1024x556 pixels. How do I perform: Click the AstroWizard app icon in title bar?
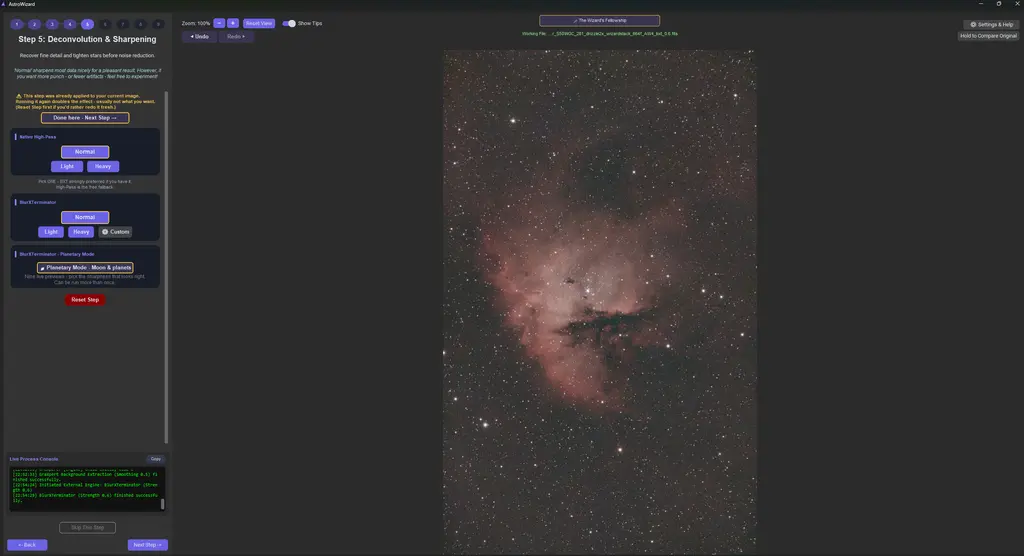(x=4, y=4)
